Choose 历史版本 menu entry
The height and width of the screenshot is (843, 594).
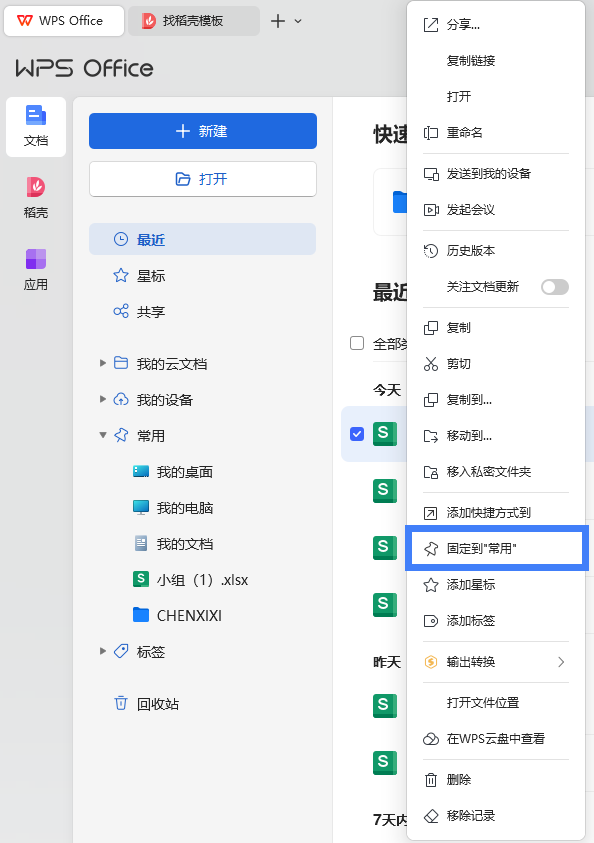coord(496,251)
